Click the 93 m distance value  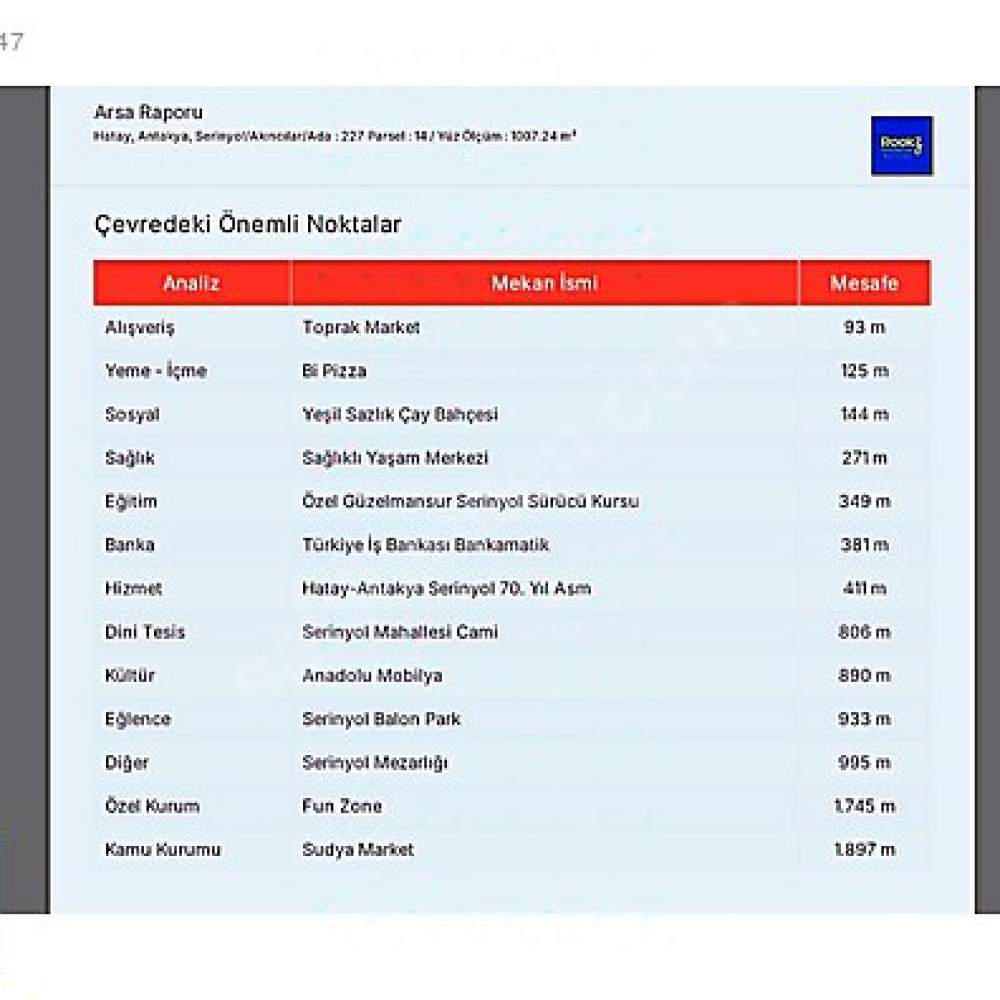tap(865, 327)
